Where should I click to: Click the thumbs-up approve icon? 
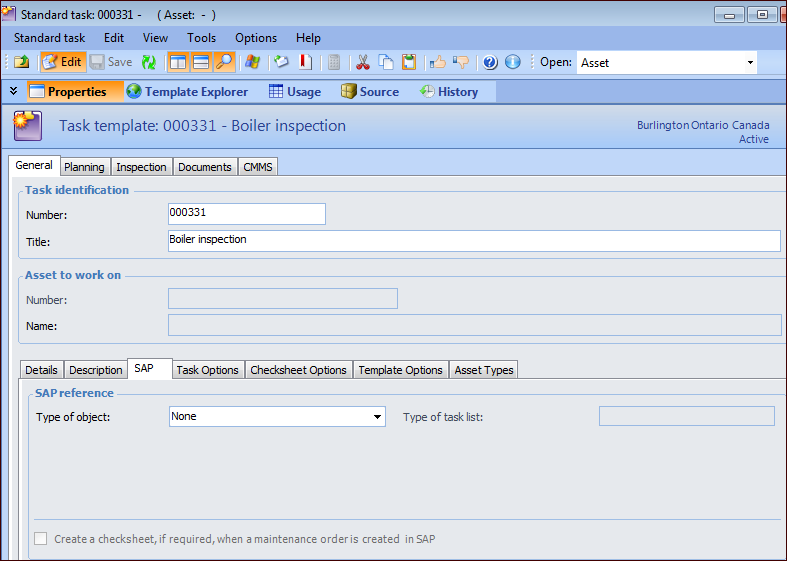pos(437,62)
